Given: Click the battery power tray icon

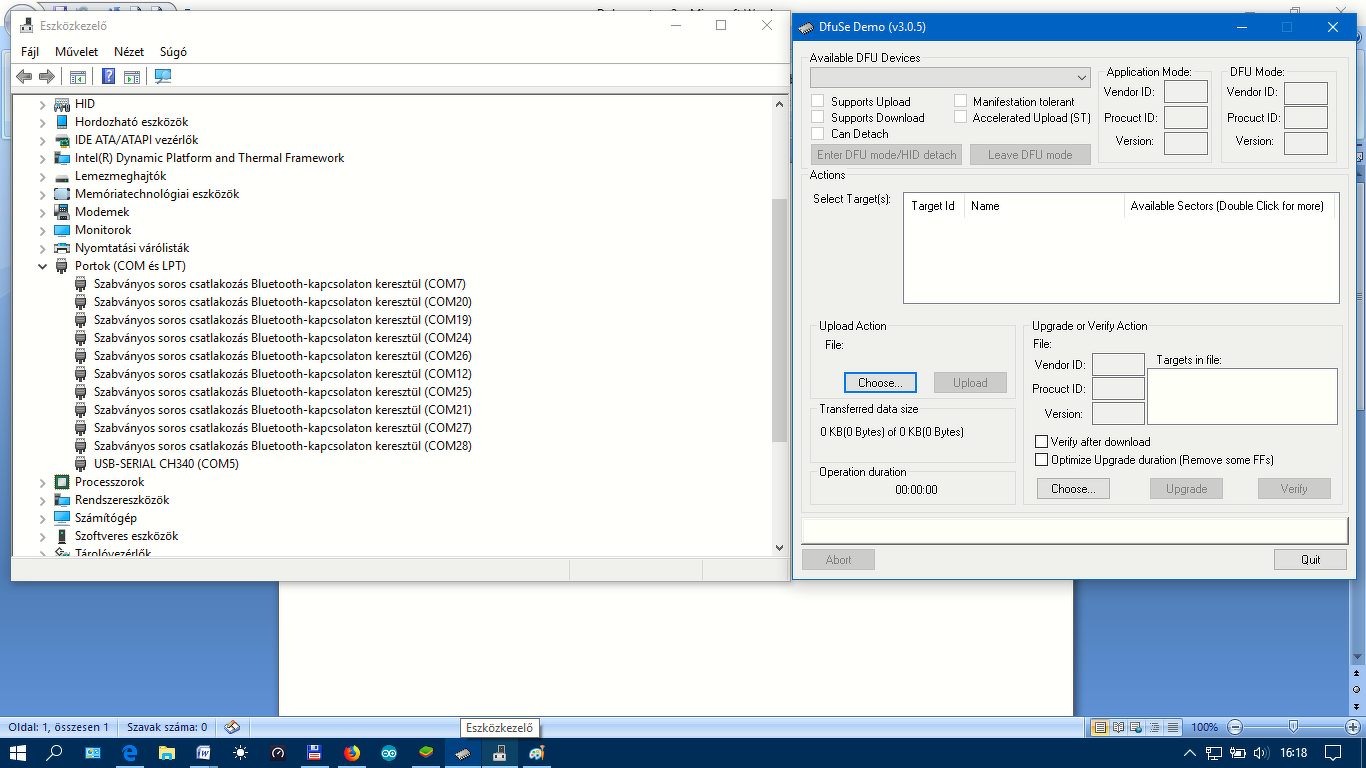Looking at the screenshot, I should coord(1238,753).
